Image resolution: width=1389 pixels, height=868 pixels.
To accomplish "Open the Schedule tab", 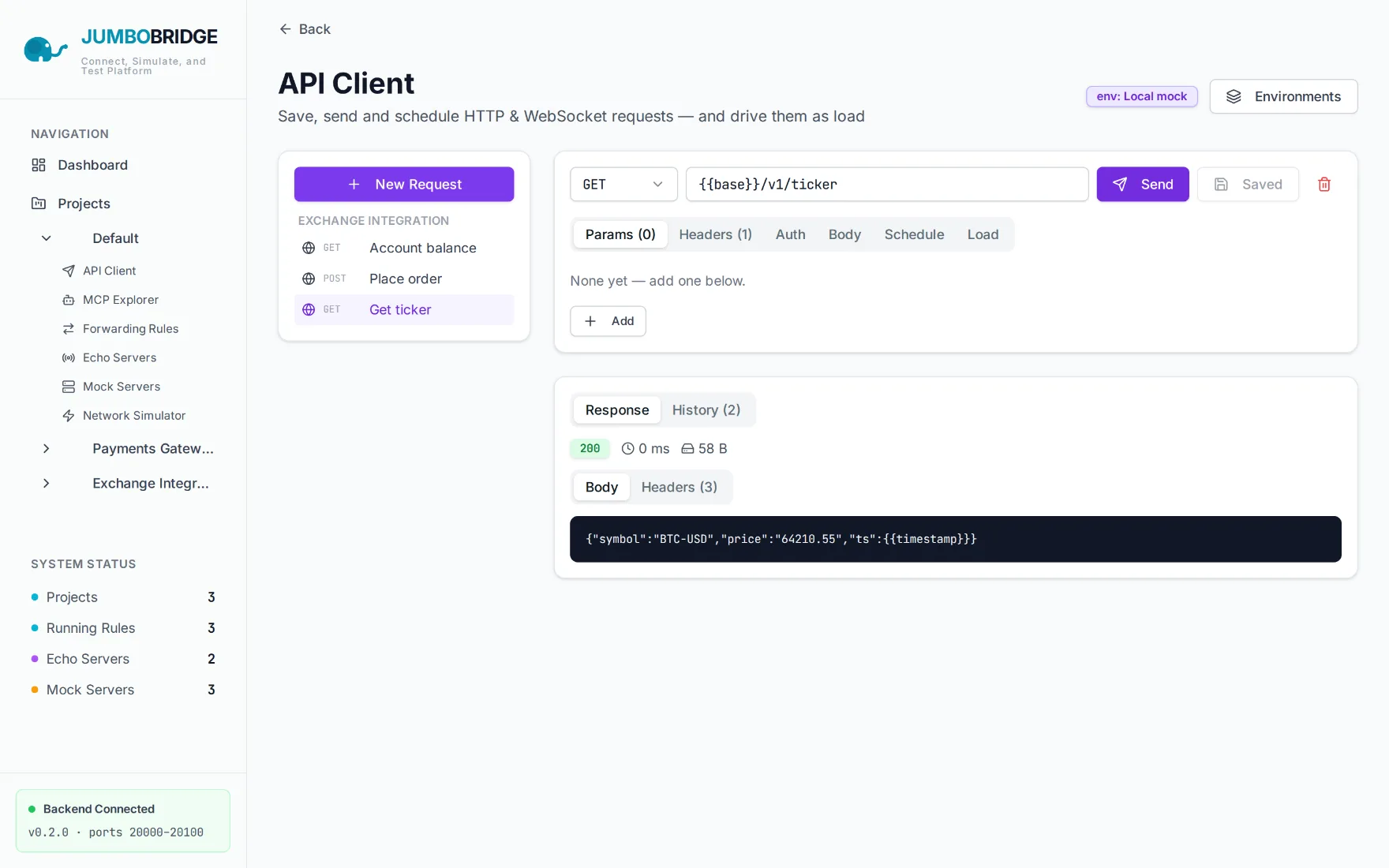I will [914, 234].
